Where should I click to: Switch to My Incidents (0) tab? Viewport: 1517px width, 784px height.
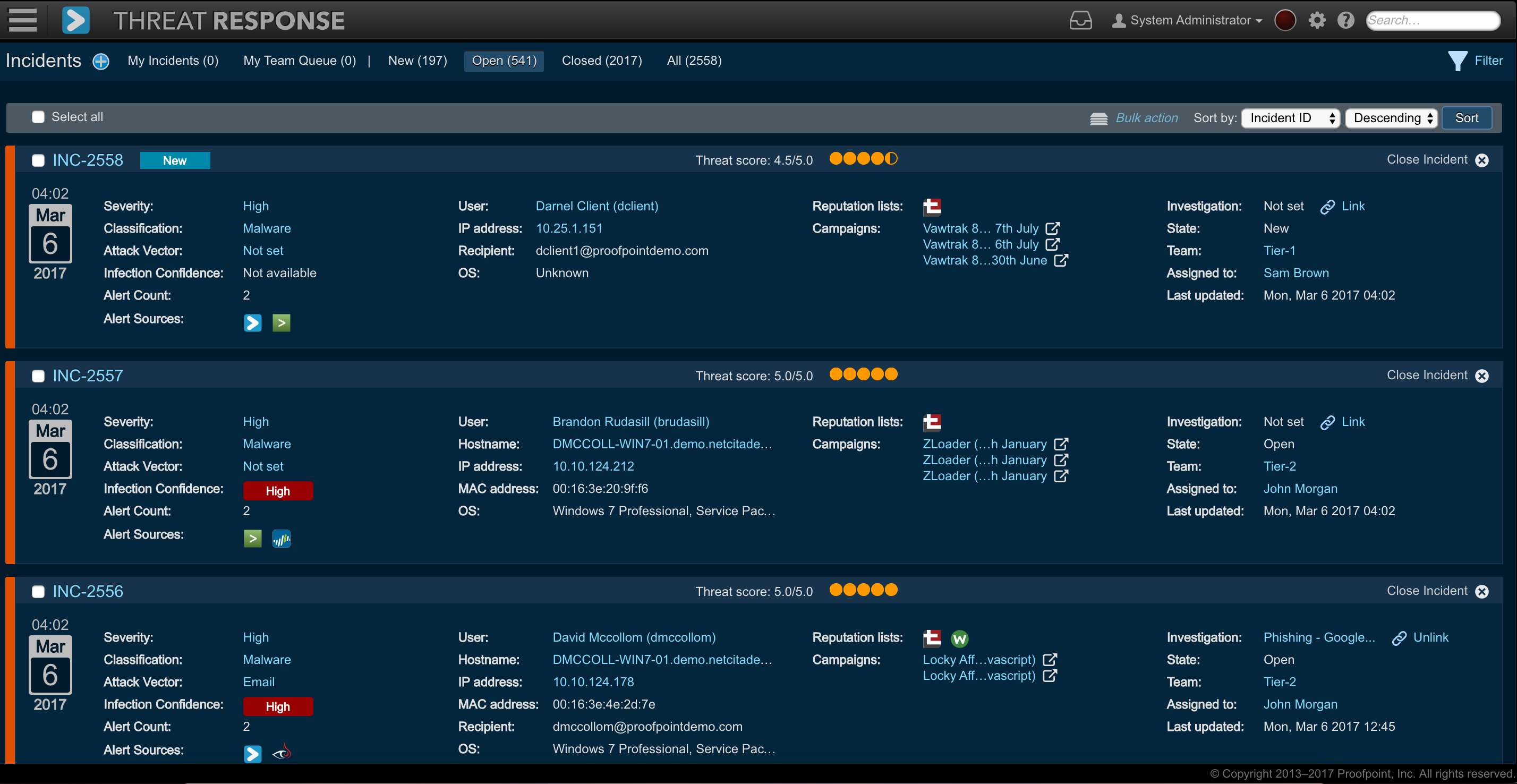(x=173, y=61)
